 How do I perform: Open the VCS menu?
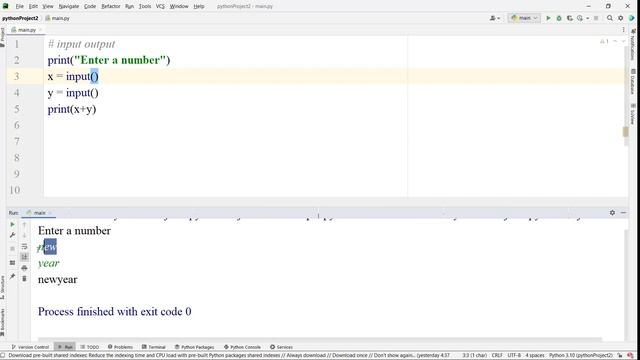tap(160, 6)
